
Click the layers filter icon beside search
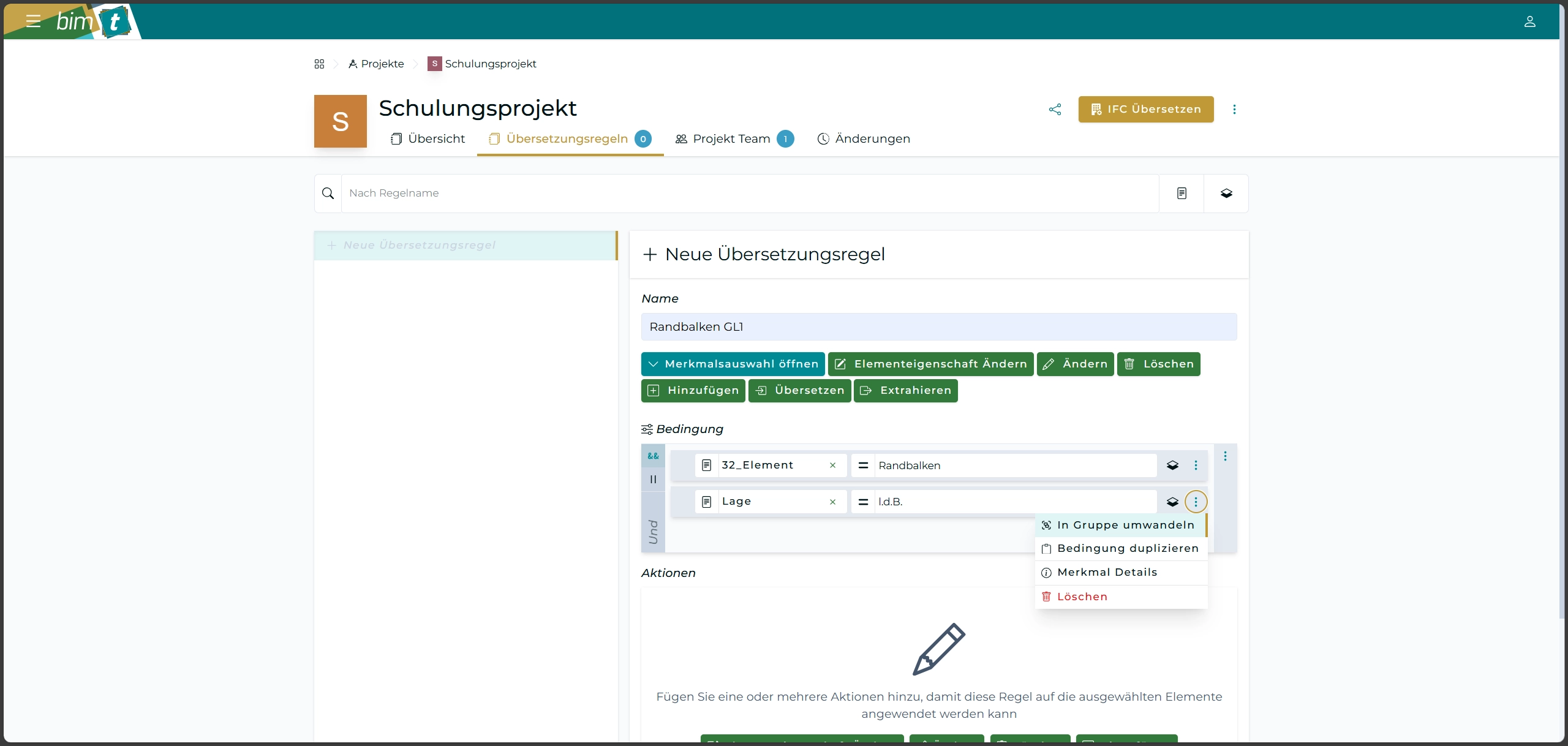1226,194
